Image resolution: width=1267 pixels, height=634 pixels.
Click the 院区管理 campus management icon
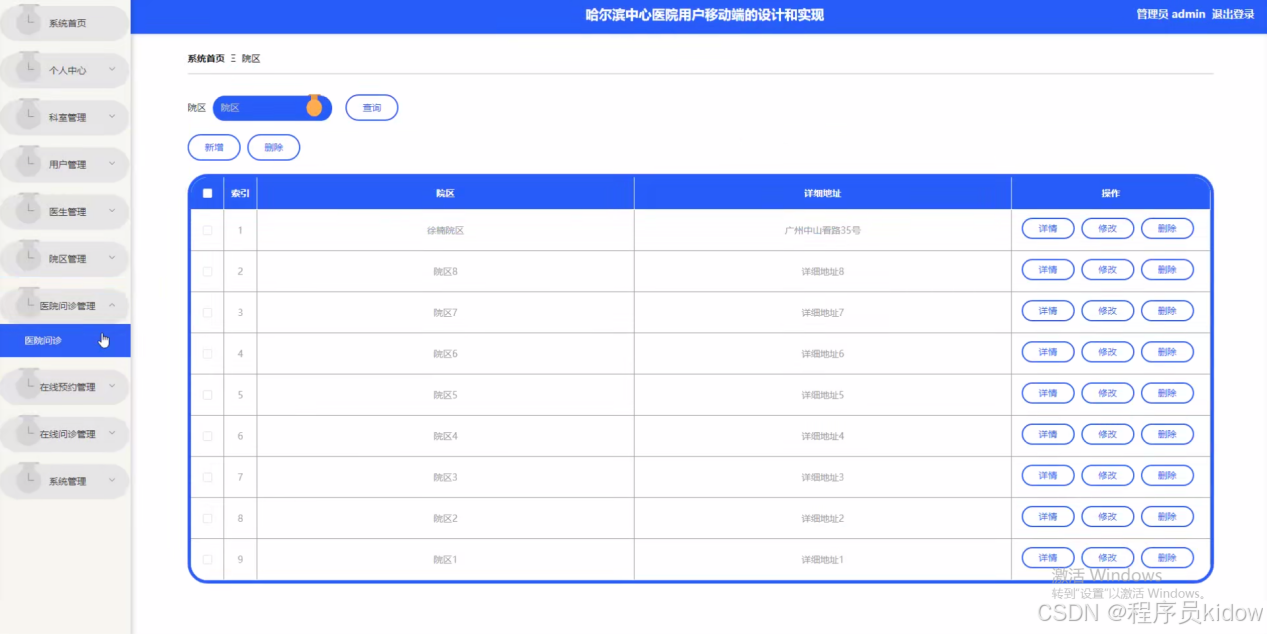click(x=28, y=258)
